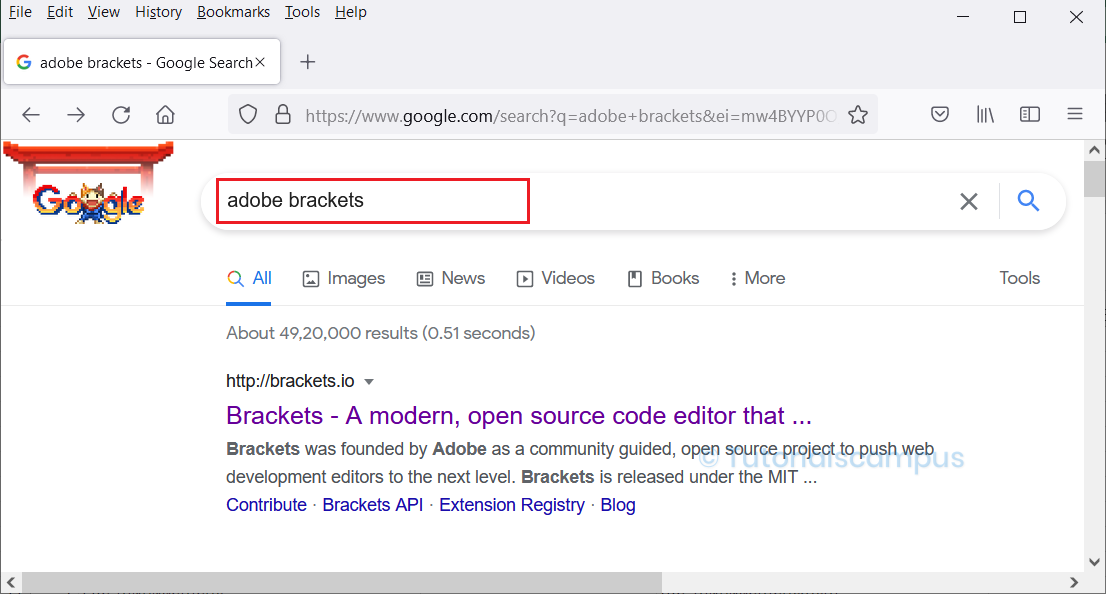Open the Bookmarks menu
The width and height of the screenshot is (1106, 594).
233,12
